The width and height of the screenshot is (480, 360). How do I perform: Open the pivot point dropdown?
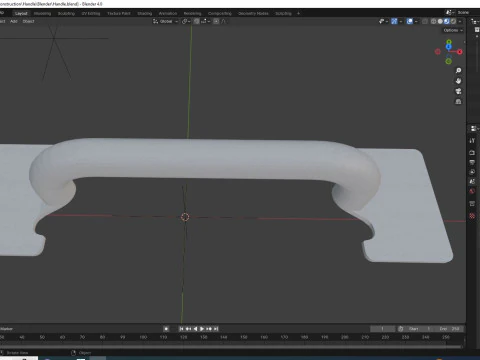pos(186,21)
